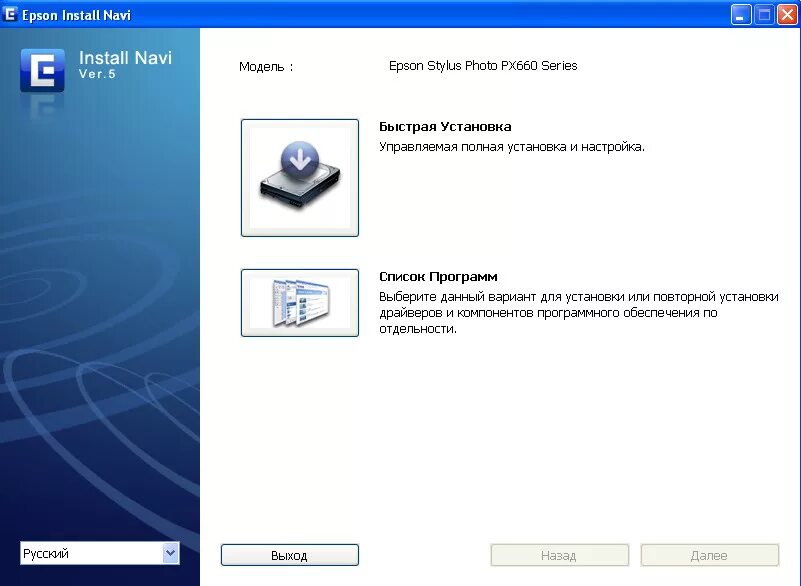
Task: Open the Русский language dropdown
Action: 100,553
